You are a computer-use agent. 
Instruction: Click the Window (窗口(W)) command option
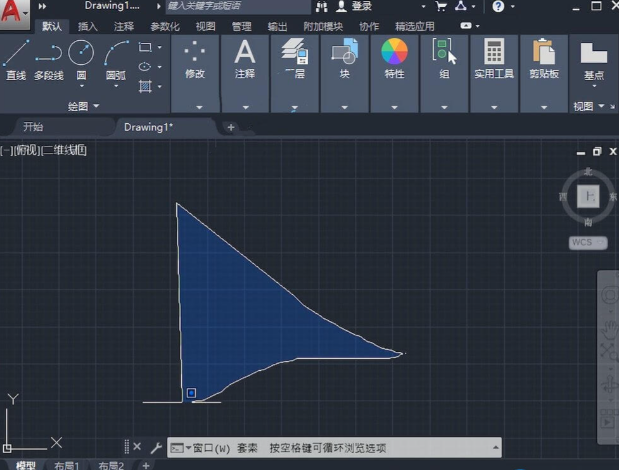[211, 448]
